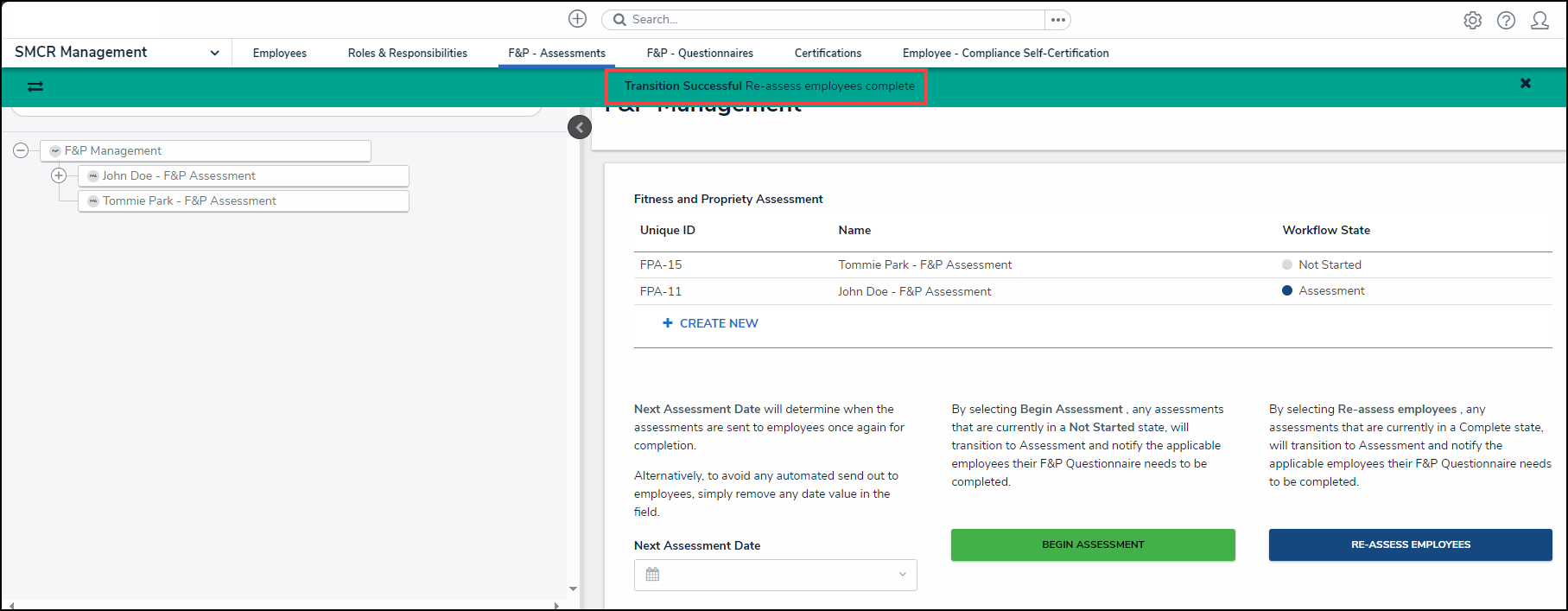Click Create New assessment link
This screenshot has width=1568, height=611.
point(710,323)
